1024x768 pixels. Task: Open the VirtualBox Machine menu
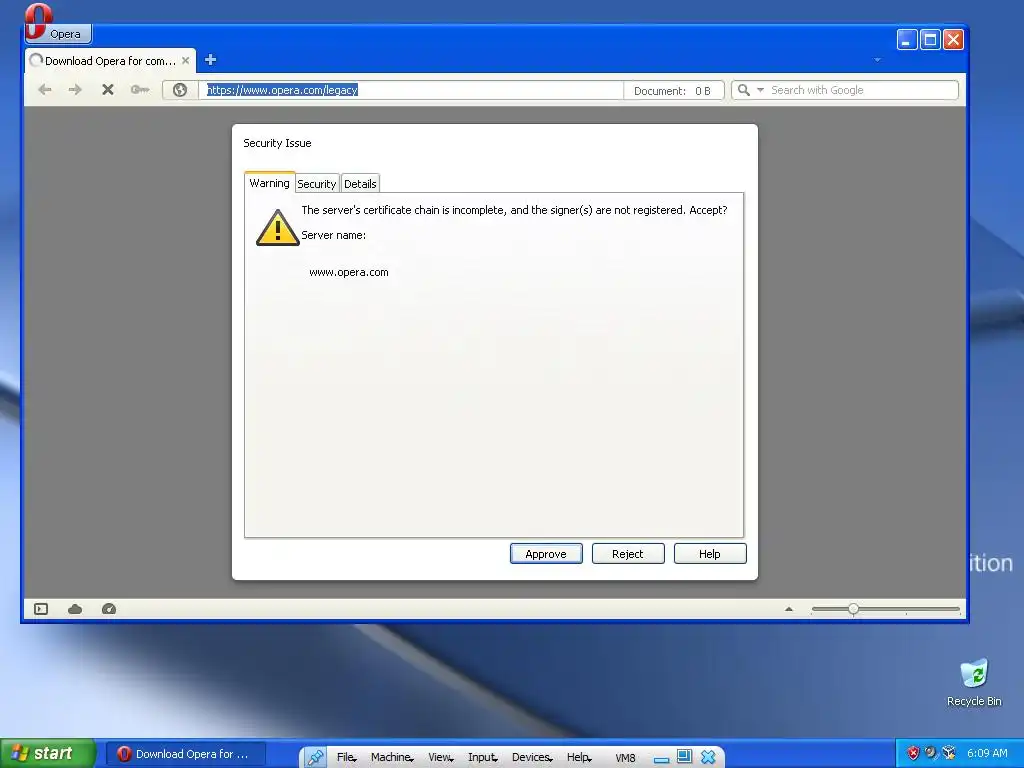(392, 757)
